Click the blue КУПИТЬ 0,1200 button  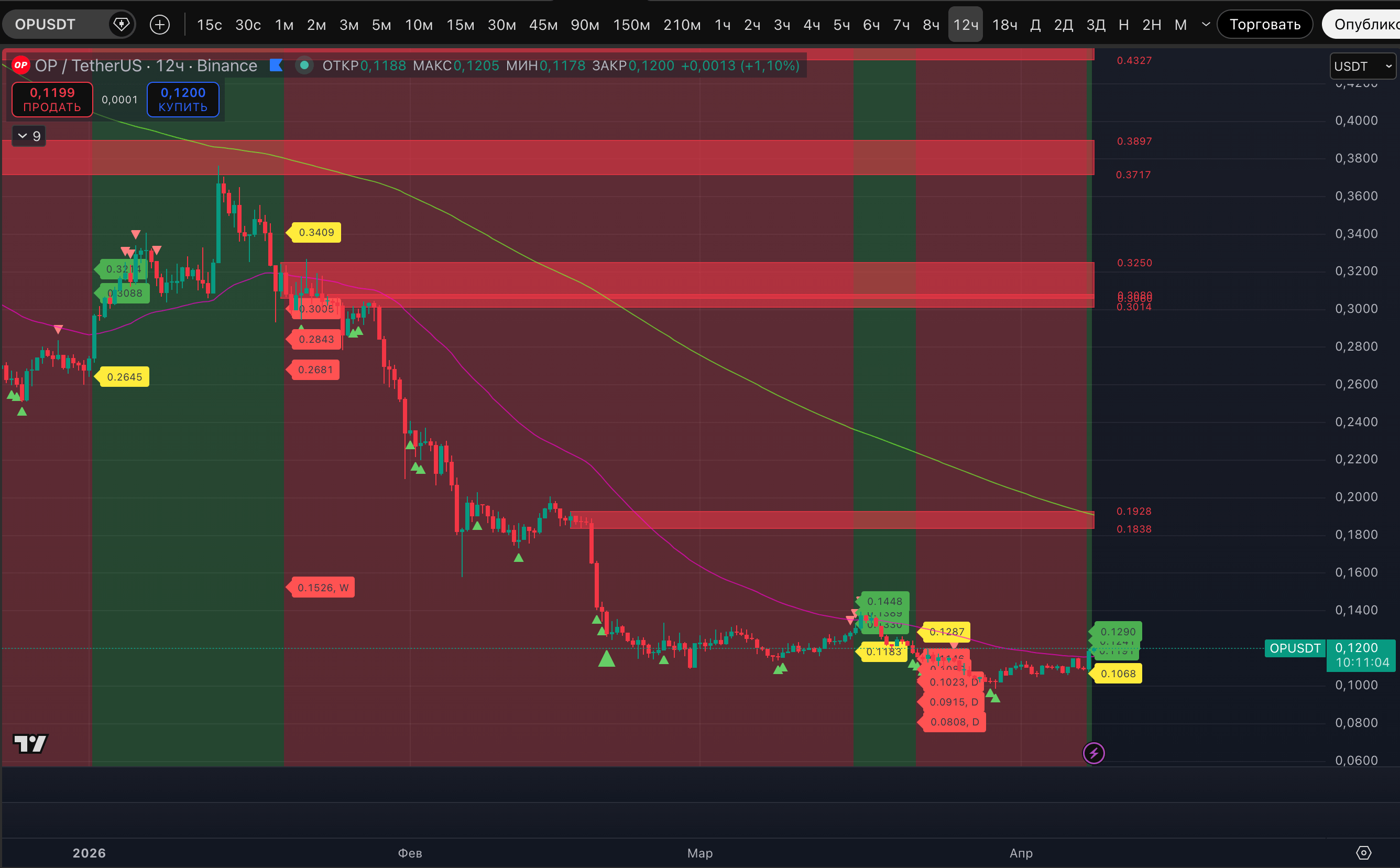182,99
